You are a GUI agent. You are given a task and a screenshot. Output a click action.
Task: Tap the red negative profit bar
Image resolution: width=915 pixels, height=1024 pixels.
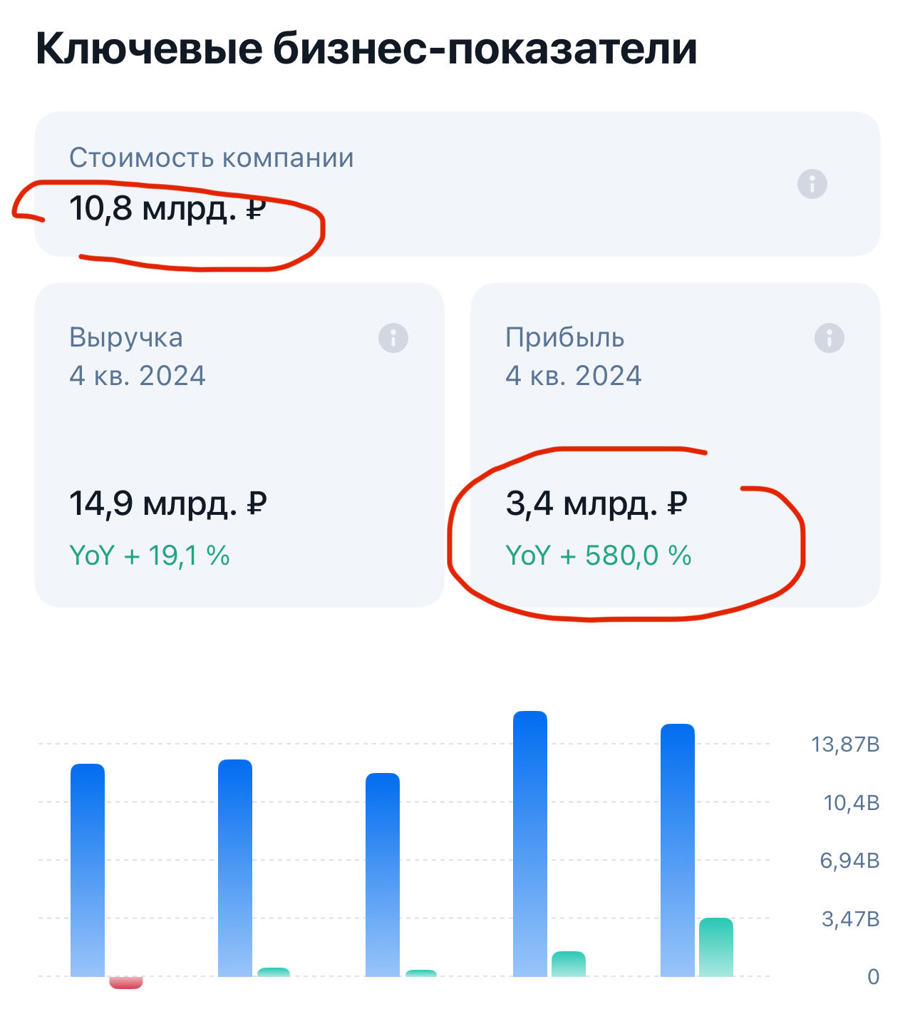(126, 982)
